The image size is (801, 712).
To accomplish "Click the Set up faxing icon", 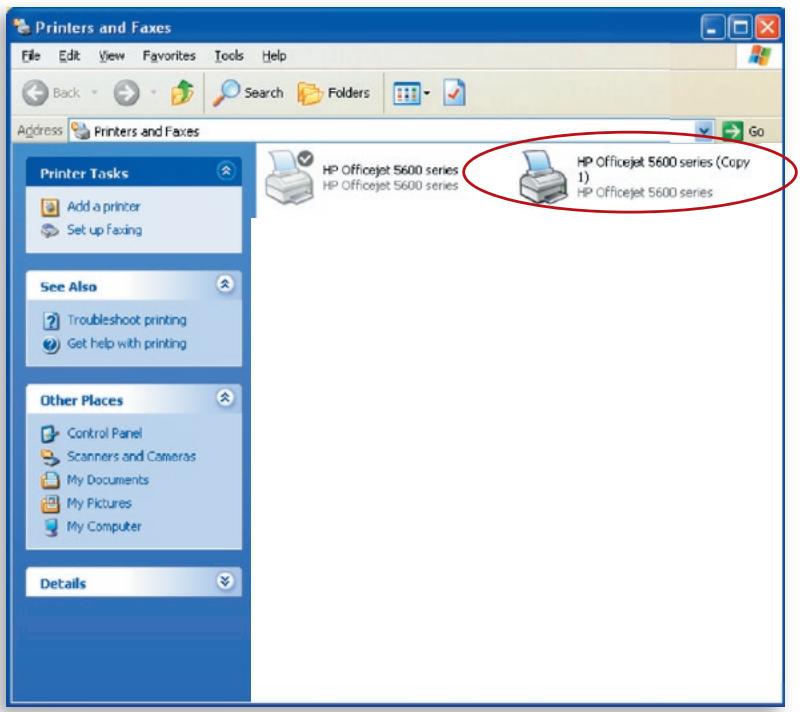I will [x=50, y=230].
